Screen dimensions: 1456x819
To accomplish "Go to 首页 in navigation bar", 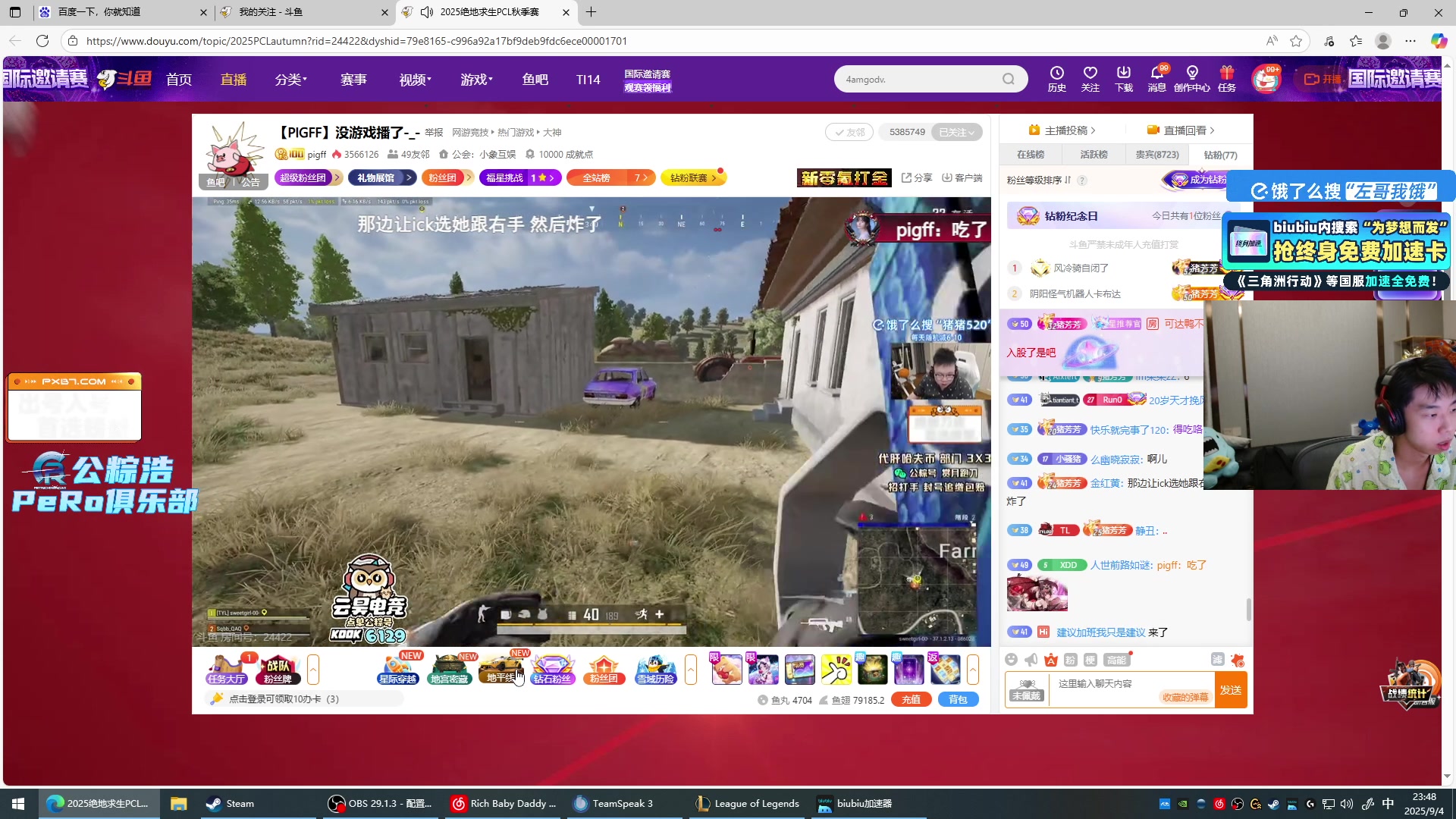I will click(179, 79).
